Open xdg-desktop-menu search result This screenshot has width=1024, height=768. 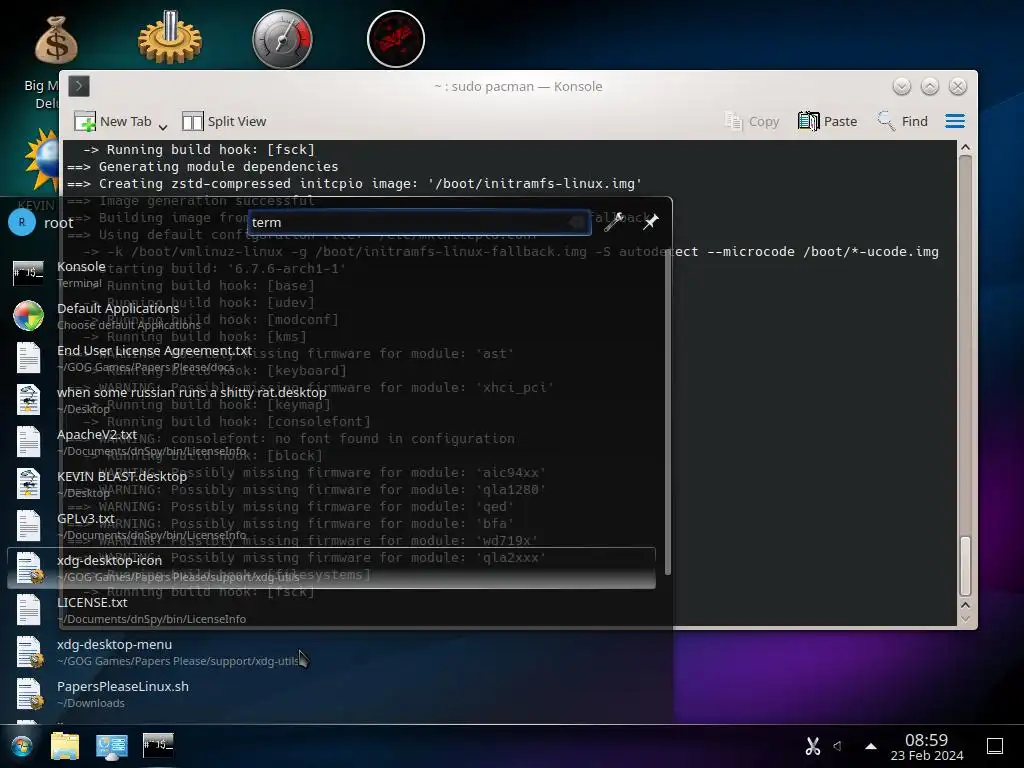tap(331, 652)
